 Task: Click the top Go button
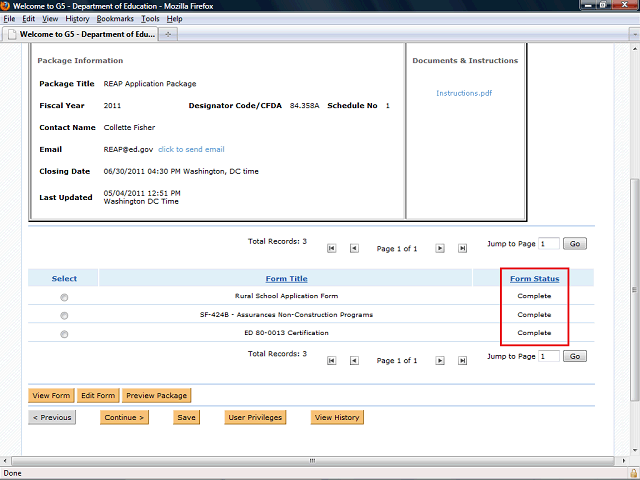575,244
